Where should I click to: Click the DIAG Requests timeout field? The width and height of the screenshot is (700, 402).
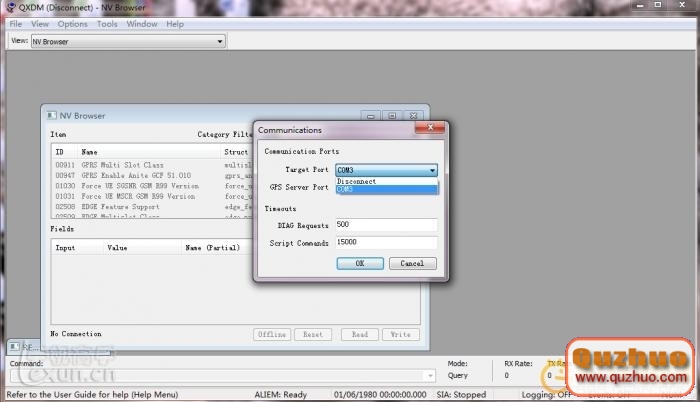387,225
